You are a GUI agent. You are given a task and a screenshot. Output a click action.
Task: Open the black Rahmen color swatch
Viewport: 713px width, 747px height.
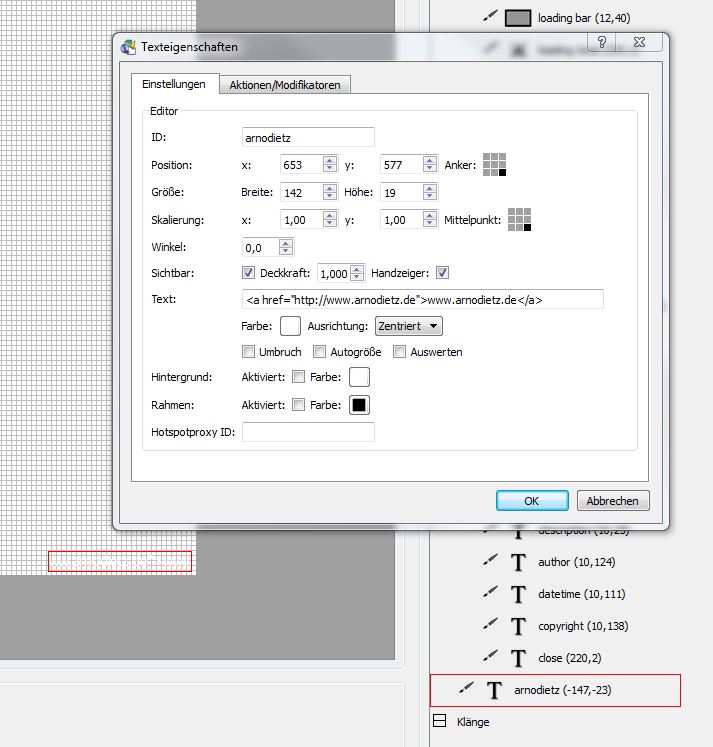pyautogui.click(x=359, y=405)
